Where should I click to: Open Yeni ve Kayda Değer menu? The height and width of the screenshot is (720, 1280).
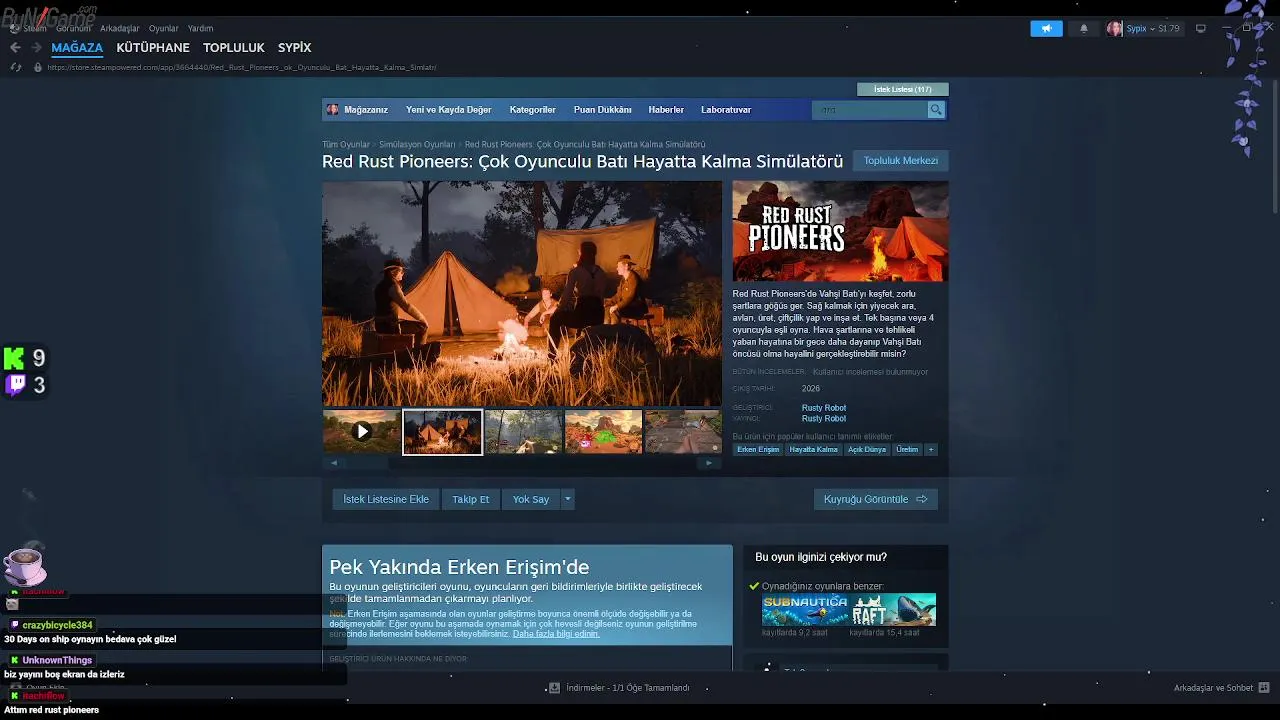[449, 110]
